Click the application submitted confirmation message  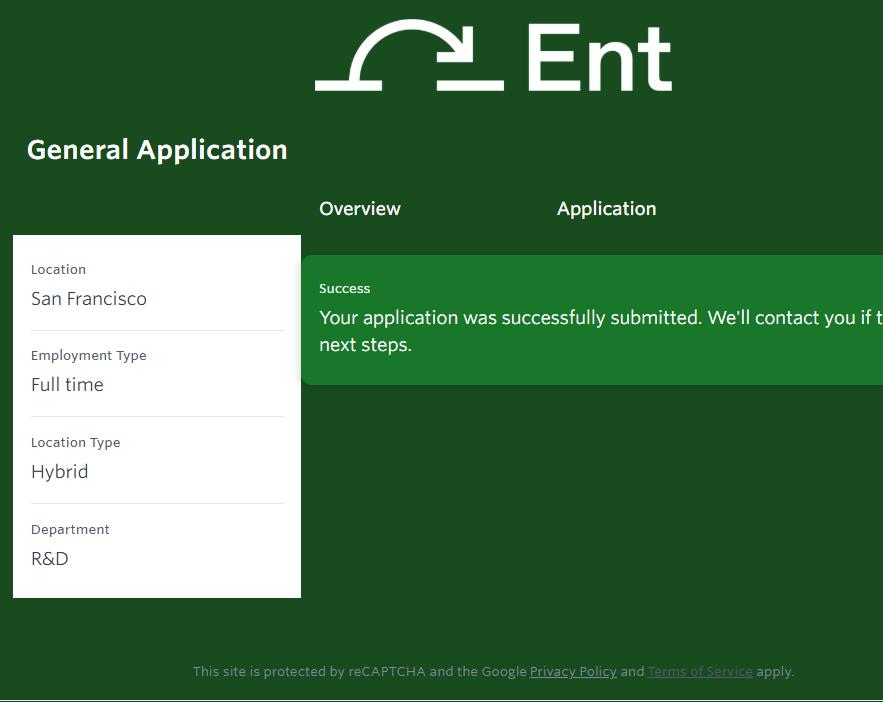(600, 318)
